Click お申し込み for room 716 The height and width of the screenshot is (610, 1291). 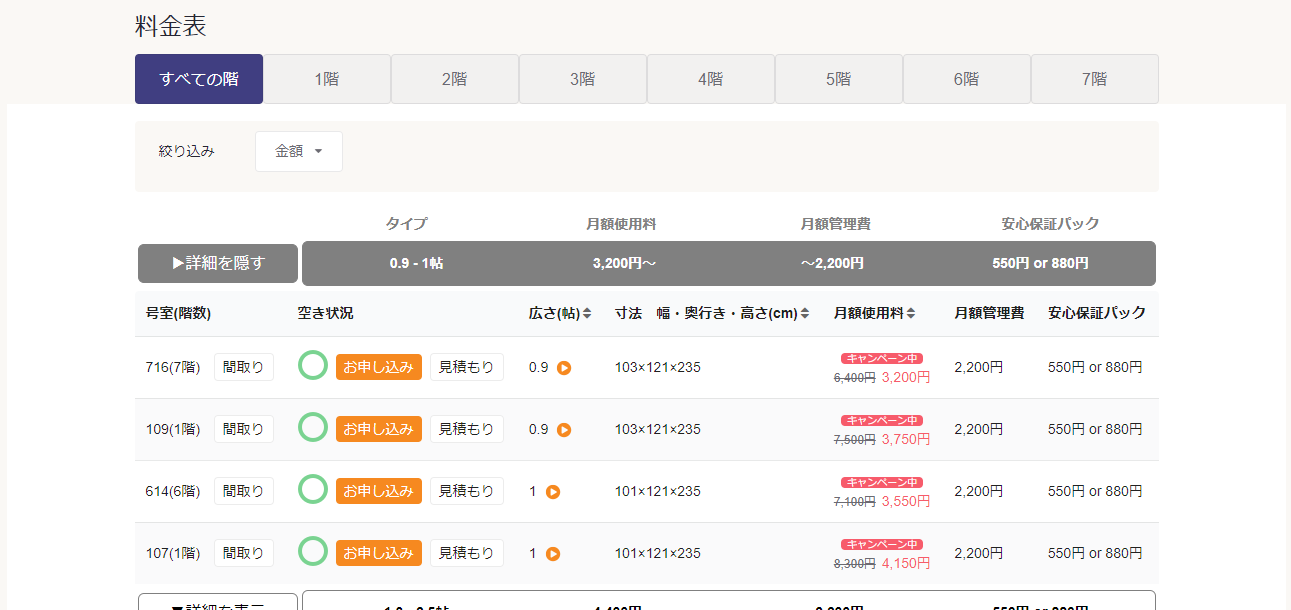coord(378,367)
